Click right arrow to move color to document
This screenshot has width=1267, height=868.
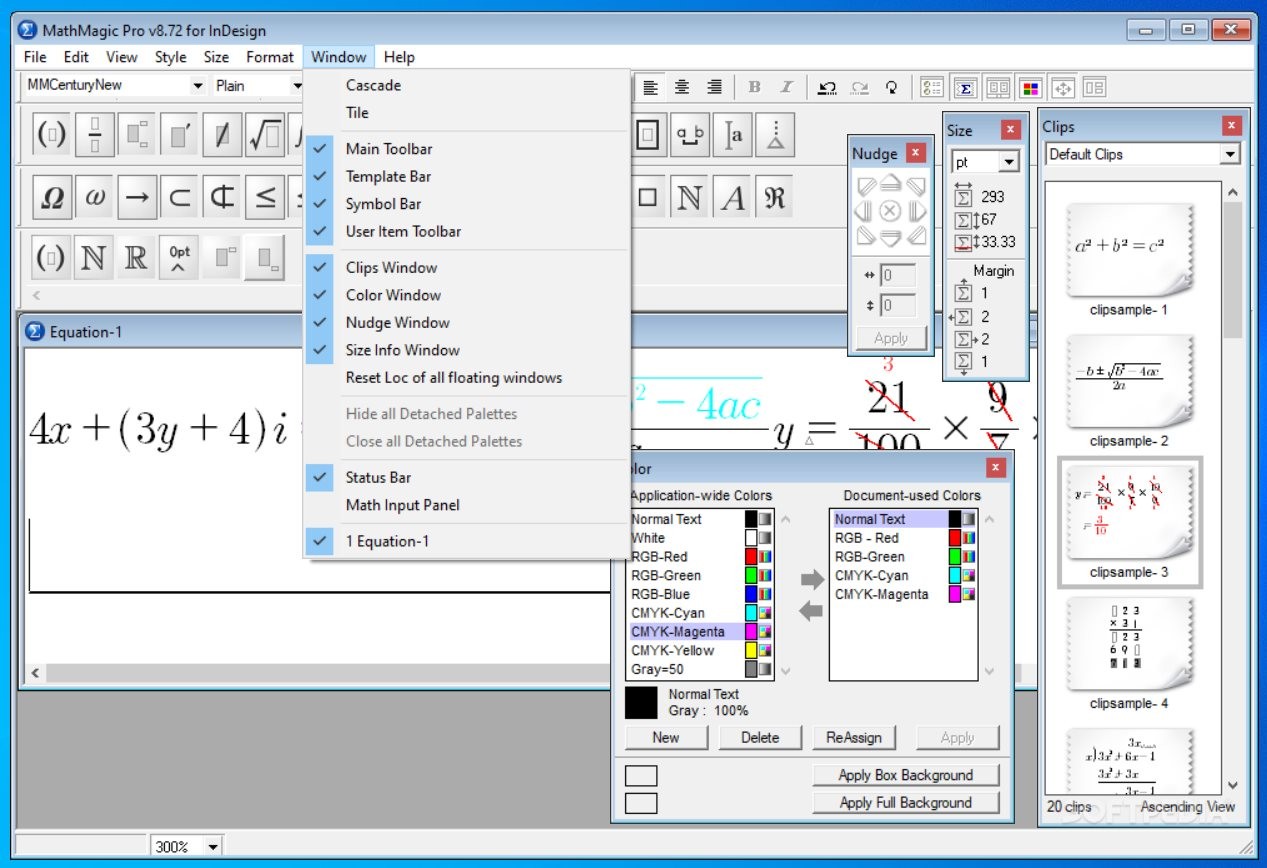[x=812, y=579]
